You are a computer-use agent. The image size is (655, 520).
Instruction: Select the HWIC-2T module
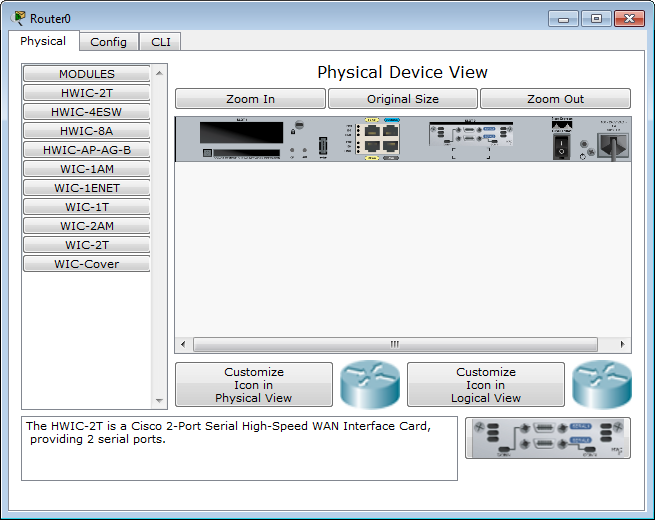click(87, 93)
